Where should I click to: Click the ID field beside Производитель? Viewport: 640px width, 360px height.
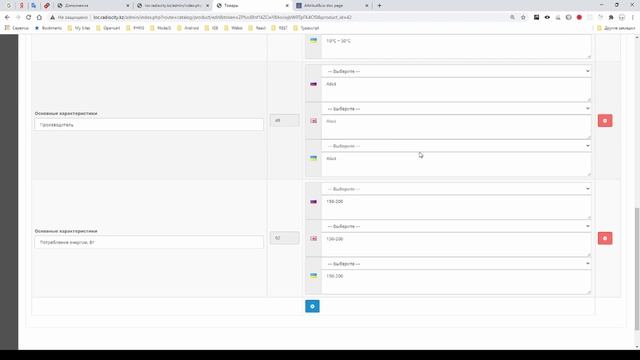(284, 120)
